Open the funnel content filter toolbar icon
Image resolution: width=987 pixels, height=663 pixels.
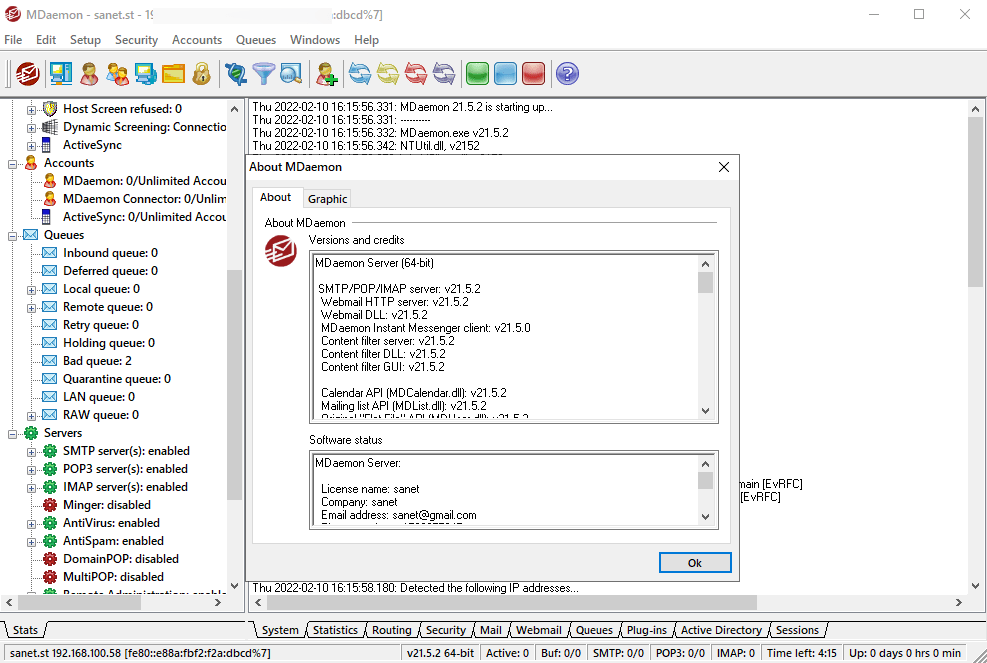(264, 74)
